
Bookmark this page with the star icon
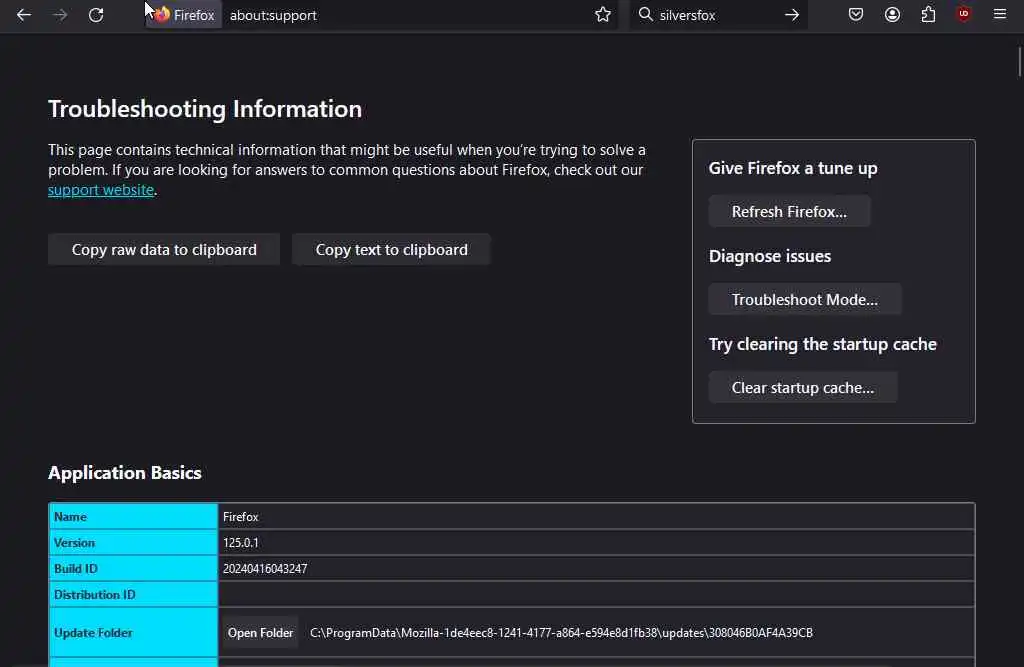pos(603,14)
